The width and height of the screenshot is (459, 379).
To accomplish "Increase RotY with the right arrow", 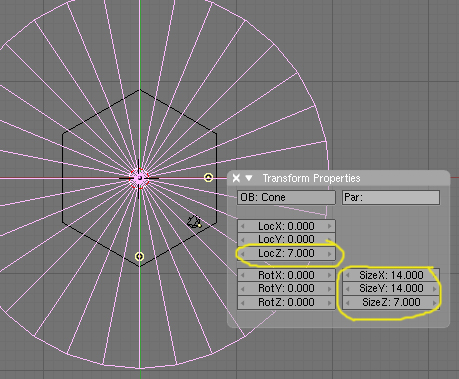I will [x=330, y=288].
